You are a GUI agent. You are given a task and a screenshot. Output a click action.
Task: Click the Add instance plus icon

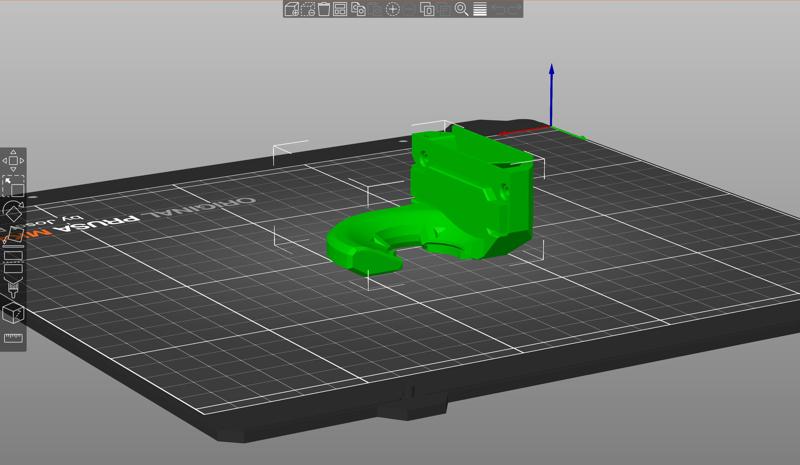(x=392, y=9)
